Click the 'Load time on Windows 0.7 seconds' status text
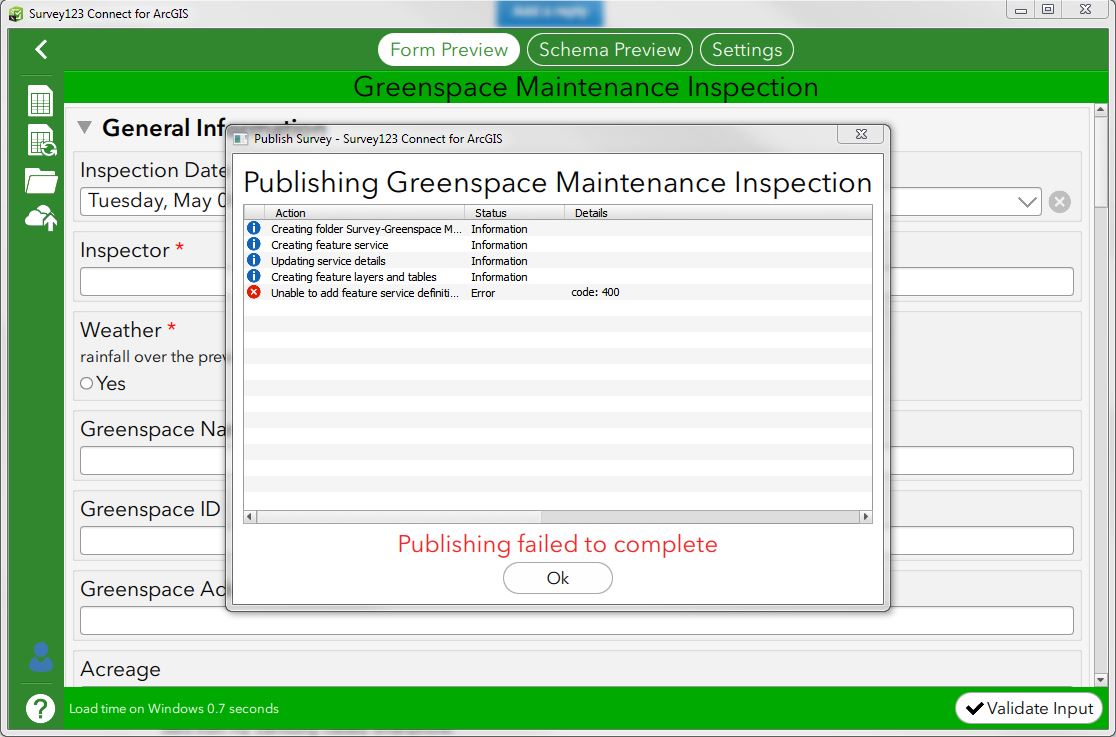This screenshot has width=1116, height=737. [174, 709]
